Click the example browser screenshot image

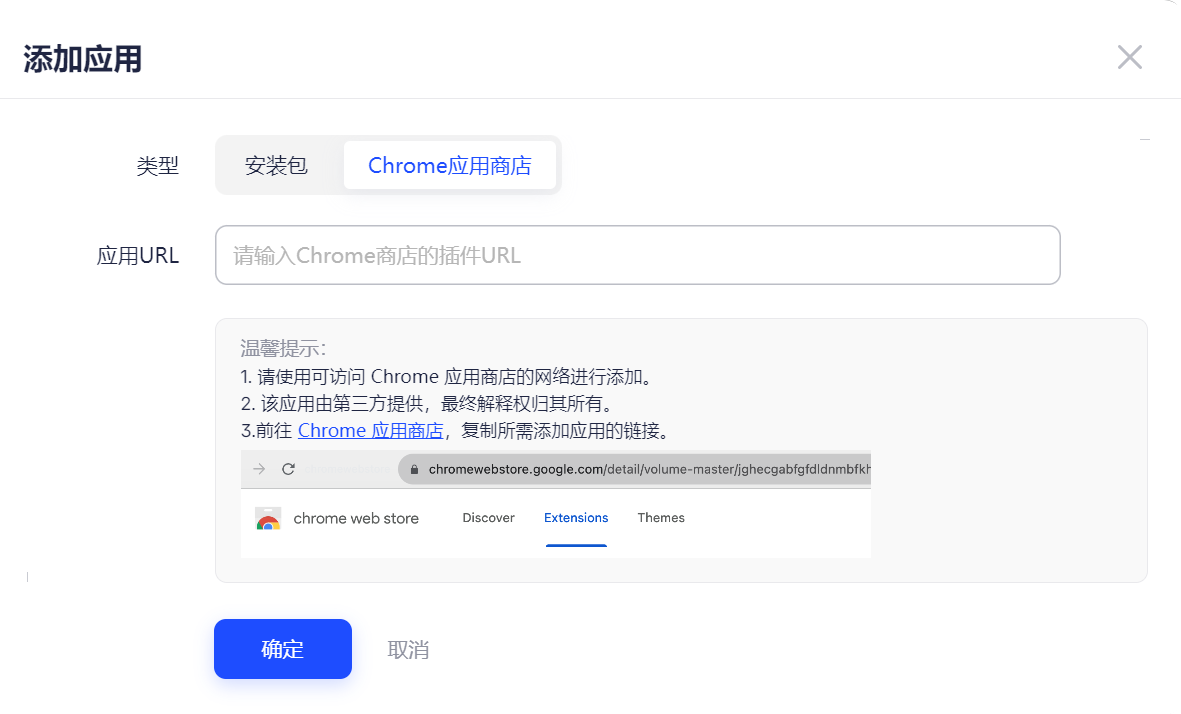point(556,504)
